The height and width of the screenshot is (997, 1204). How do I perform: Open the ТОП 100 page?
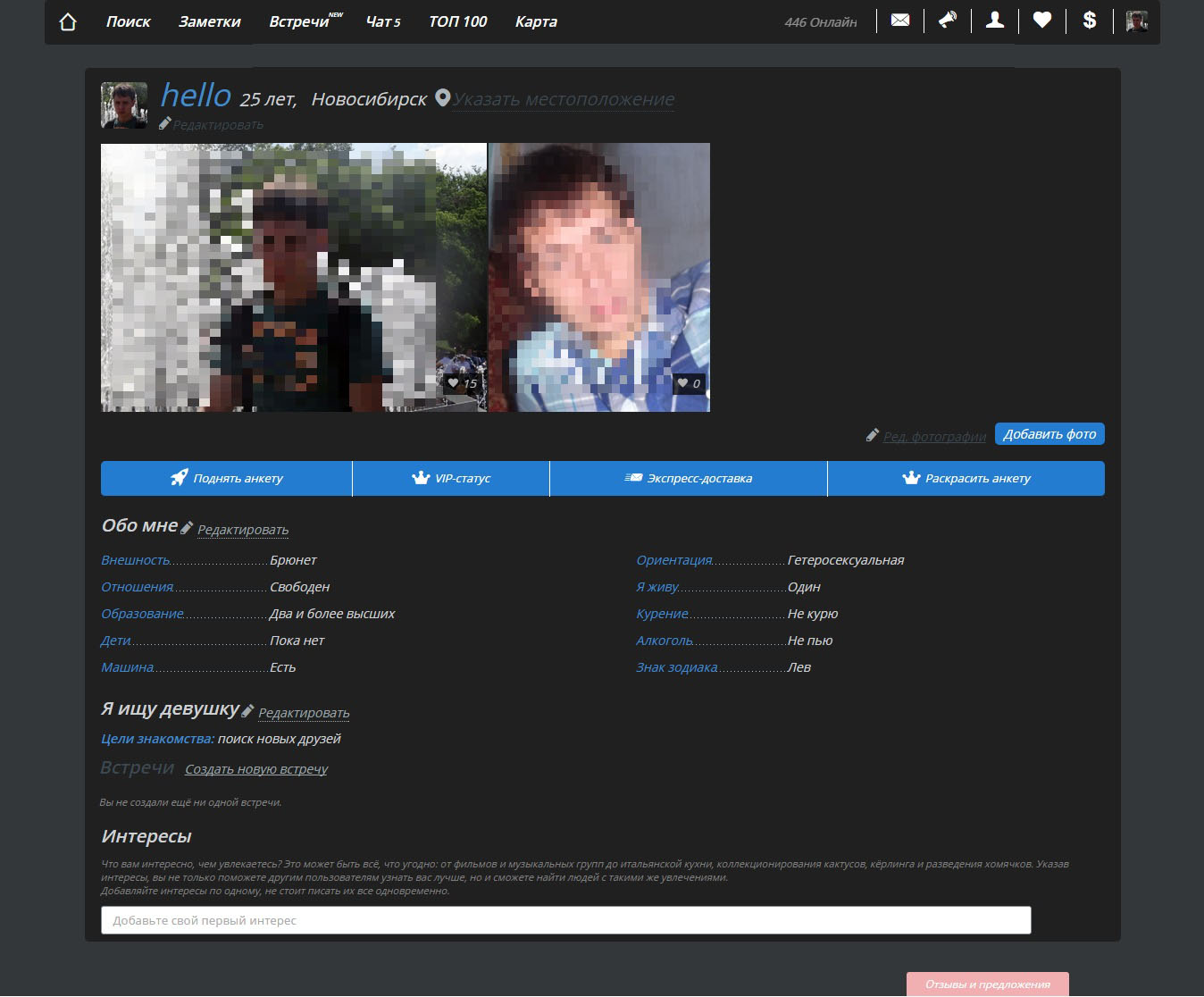(457, 21)
